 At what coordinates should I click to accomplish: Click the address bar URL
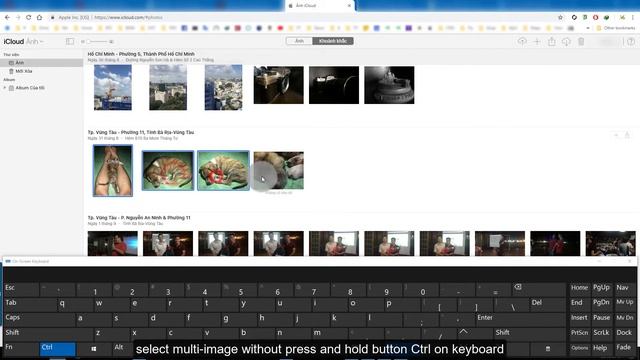click(128, 18)
